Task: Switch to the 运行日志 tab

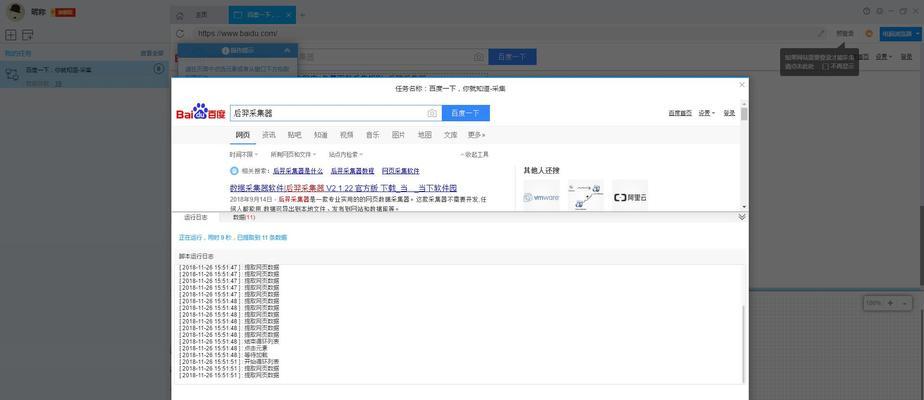Action: click(x=195, y=217)
